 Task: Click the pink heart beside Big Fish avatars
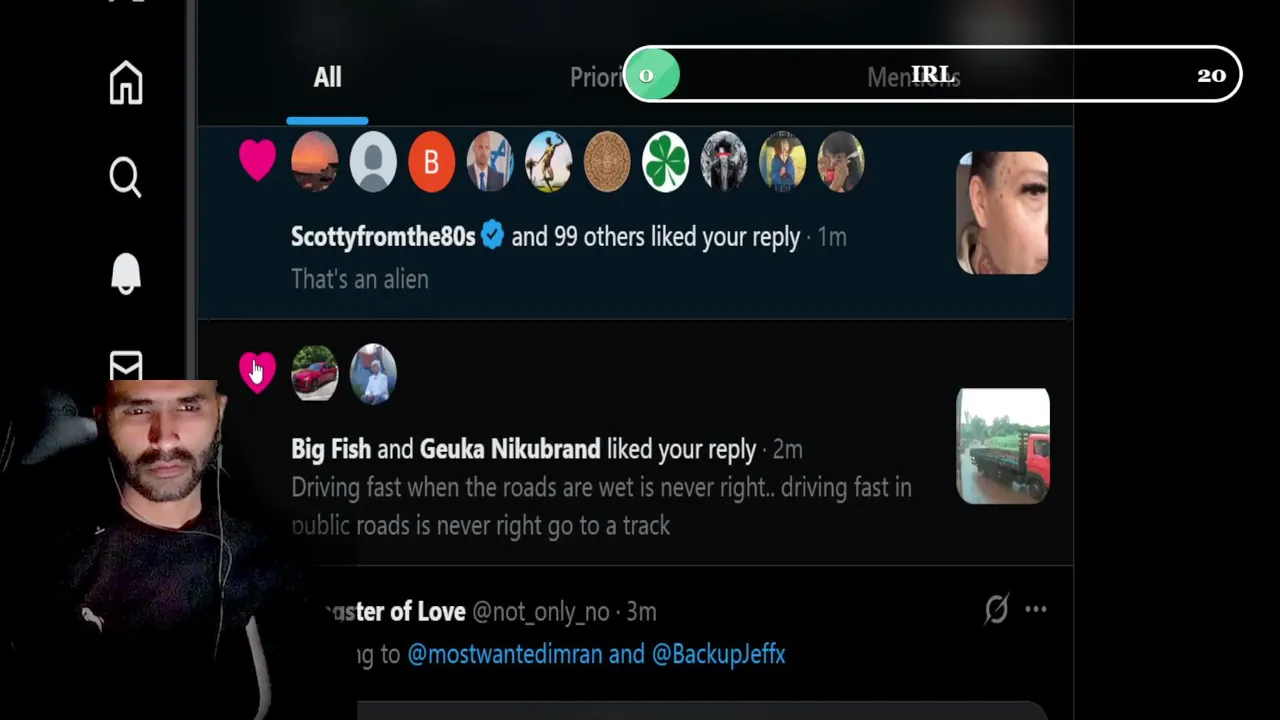pos(257,372)
